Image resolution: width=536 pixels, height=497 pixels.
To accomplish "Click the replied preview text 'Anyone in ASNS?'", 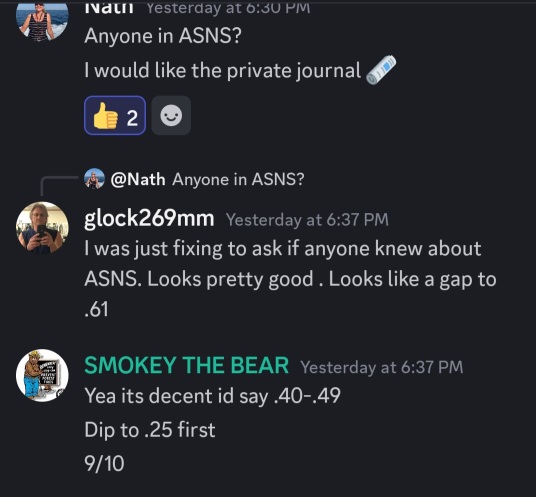I will tap(238, 179).
